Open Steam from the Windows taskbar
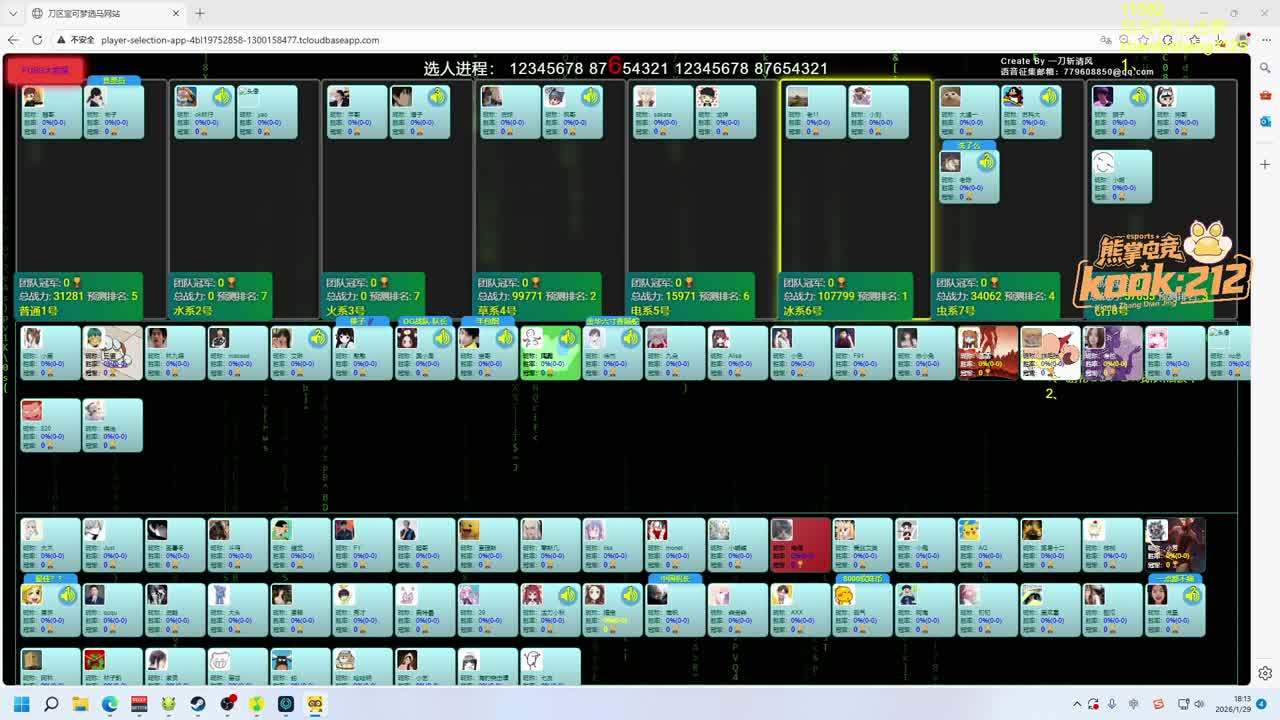This screenshot has height=720, width=1280. tap(198, 704)
